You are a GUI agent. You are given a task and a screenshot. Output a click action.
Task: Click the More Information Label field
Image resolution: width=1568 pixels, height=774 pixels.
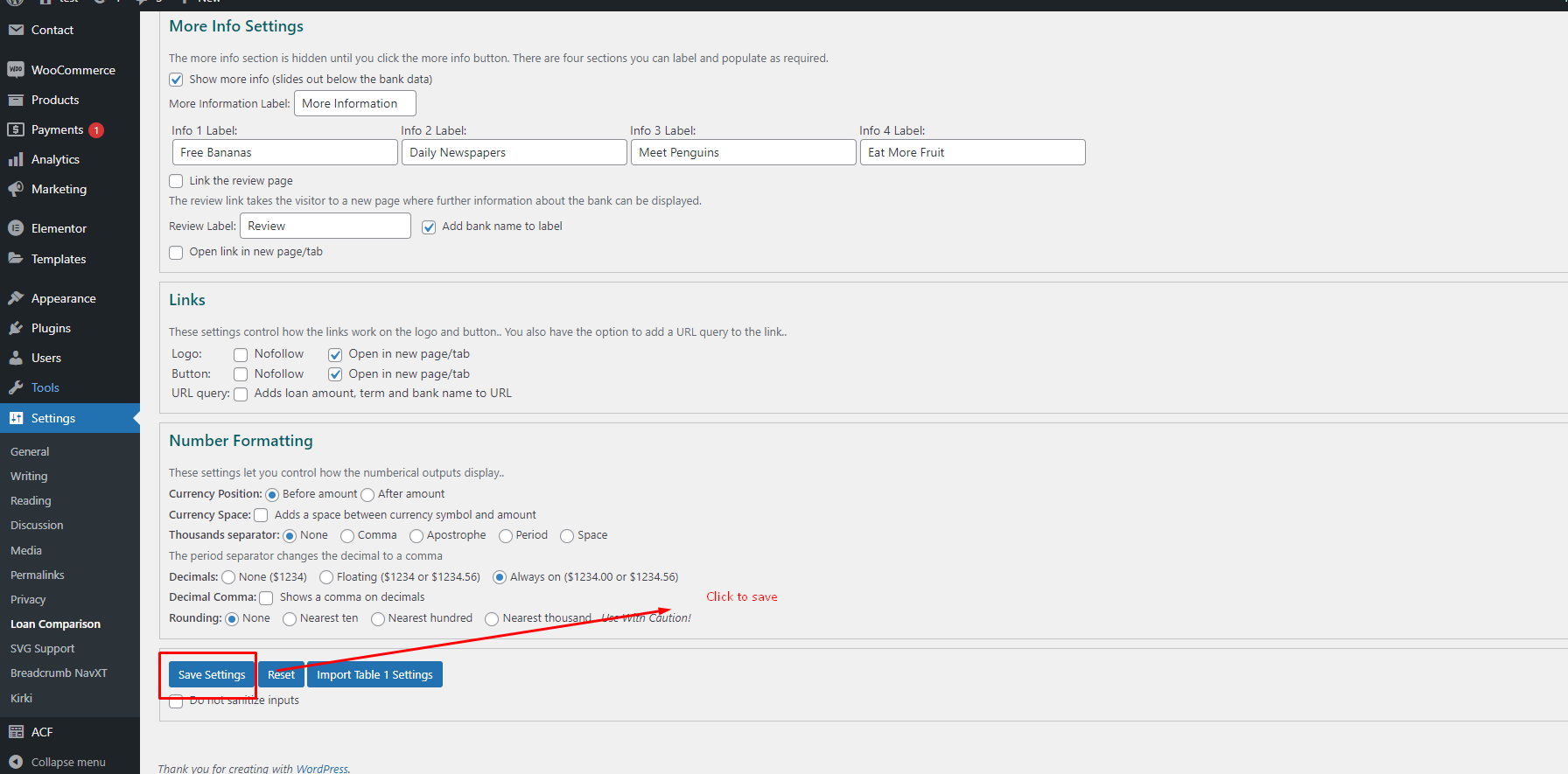click(x=355, y=103)
